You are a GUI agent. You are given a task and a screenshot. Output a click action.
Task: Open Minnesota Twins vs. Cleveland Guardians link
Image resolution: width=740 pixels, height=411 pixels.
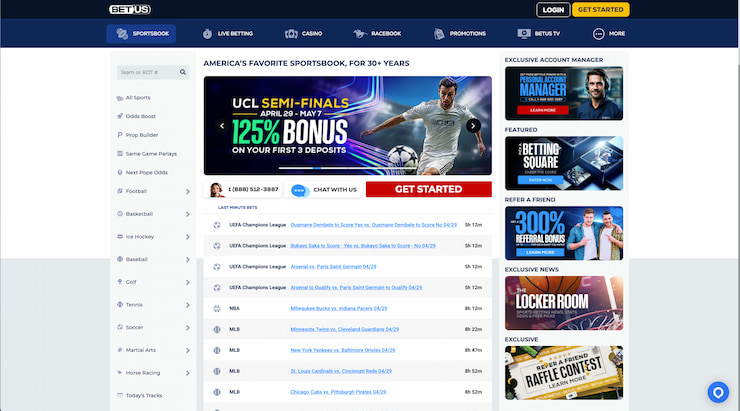tap(345, 329)
